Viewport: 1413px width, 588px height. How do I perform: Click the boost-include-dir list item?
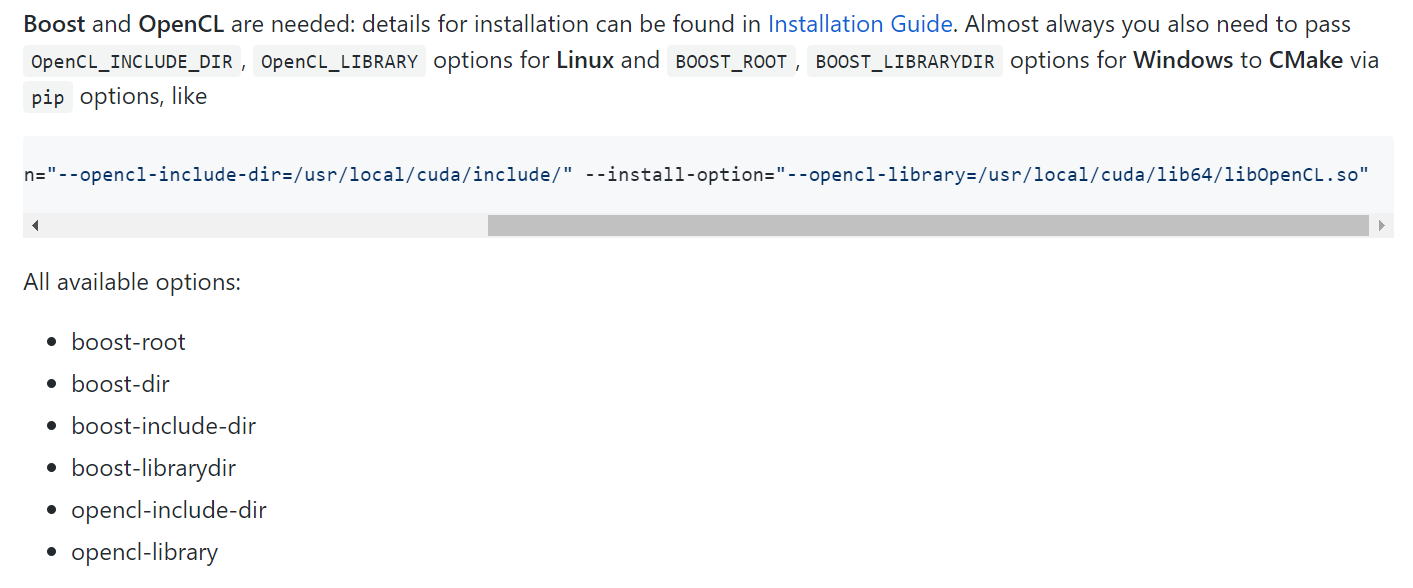pos(163,426)
